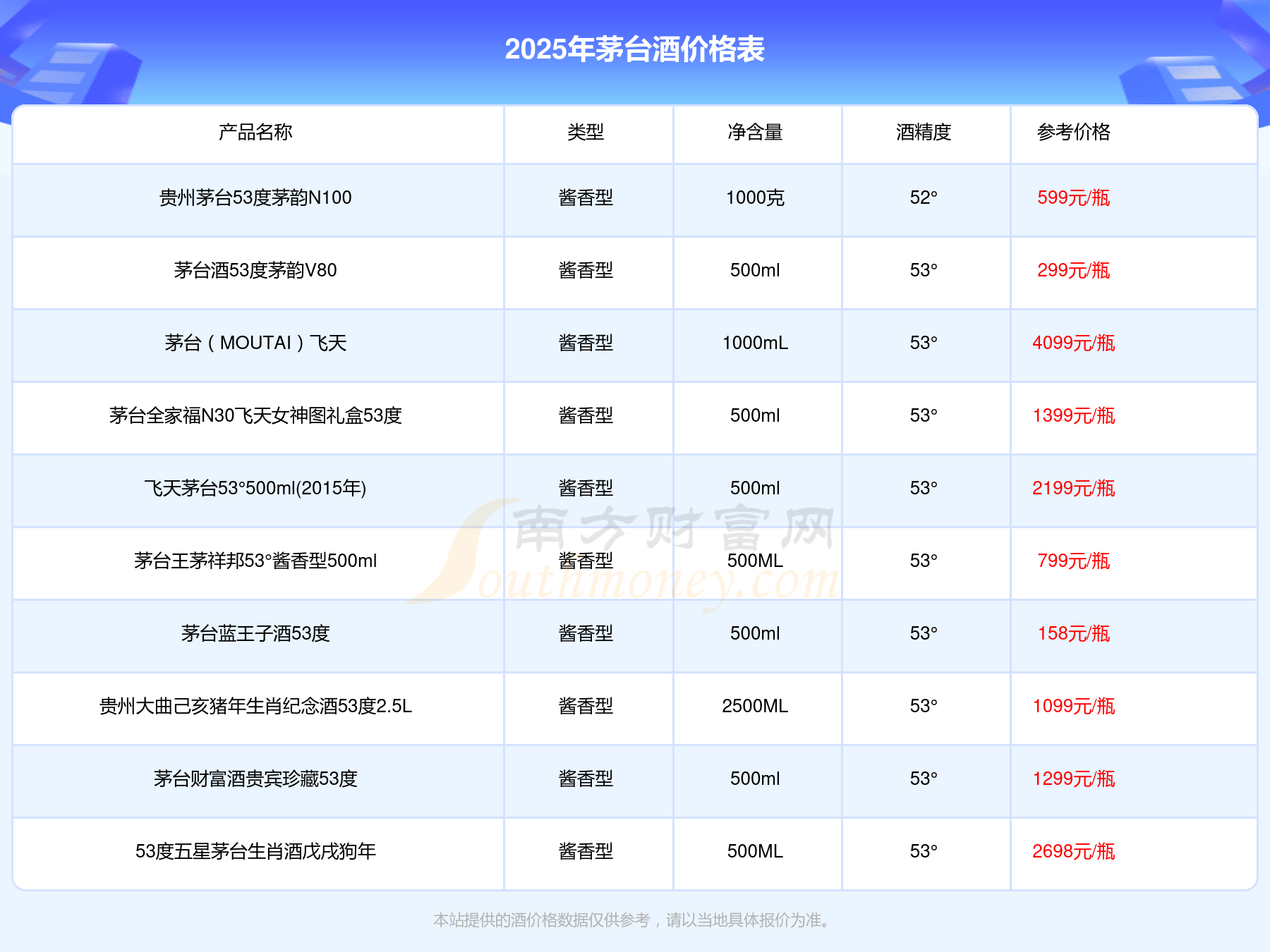Click 酱香型 in the MOUTAI 飞天 row
Image resolution: width=1270 pixels, height=952 pixels.
tap(586, 343)
